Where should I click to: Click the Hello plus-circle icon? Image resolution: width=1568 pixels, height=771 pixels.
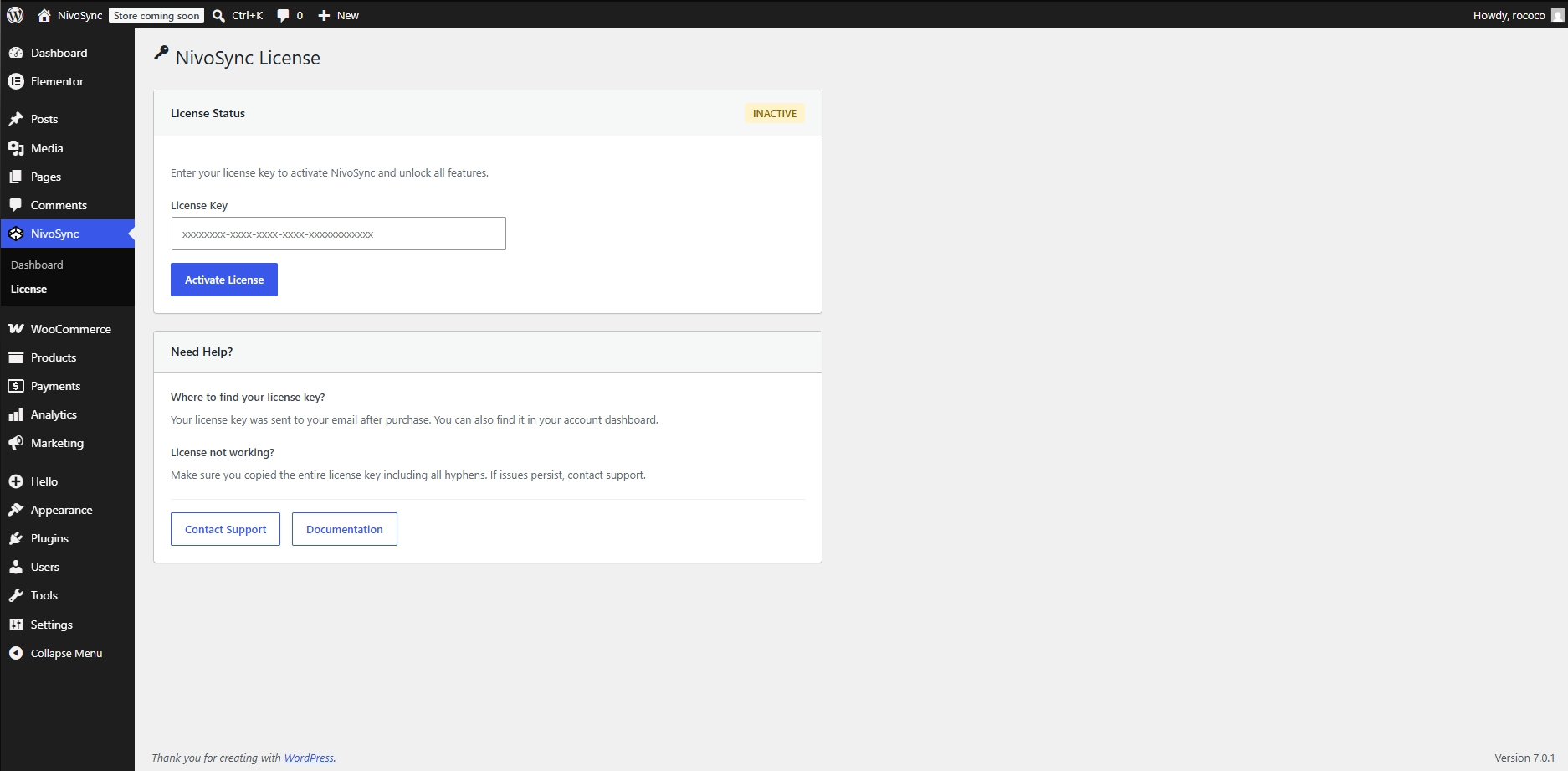coord(16,481)
